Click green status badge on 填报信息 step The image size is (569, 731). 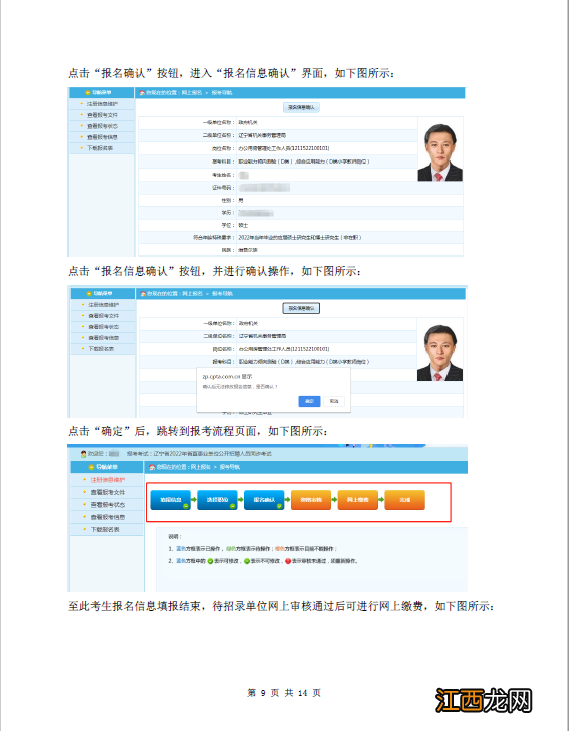(x=186, y=506)
